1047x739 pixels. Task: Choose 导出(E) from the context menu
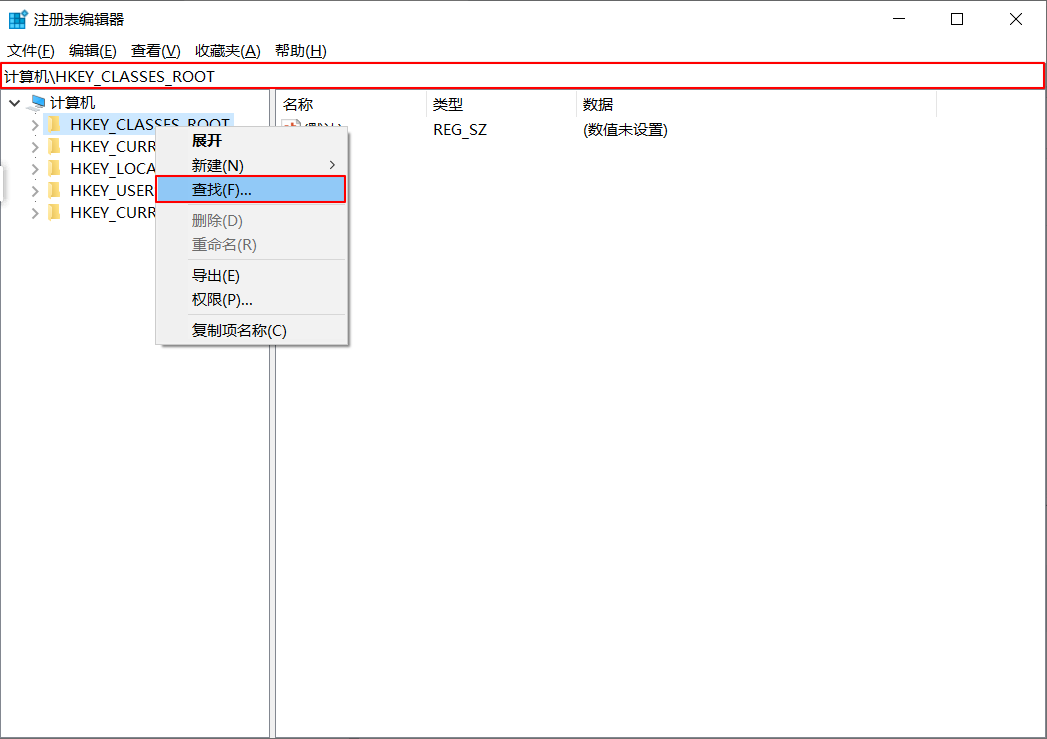pyautogui.click(x=251, y=276)
